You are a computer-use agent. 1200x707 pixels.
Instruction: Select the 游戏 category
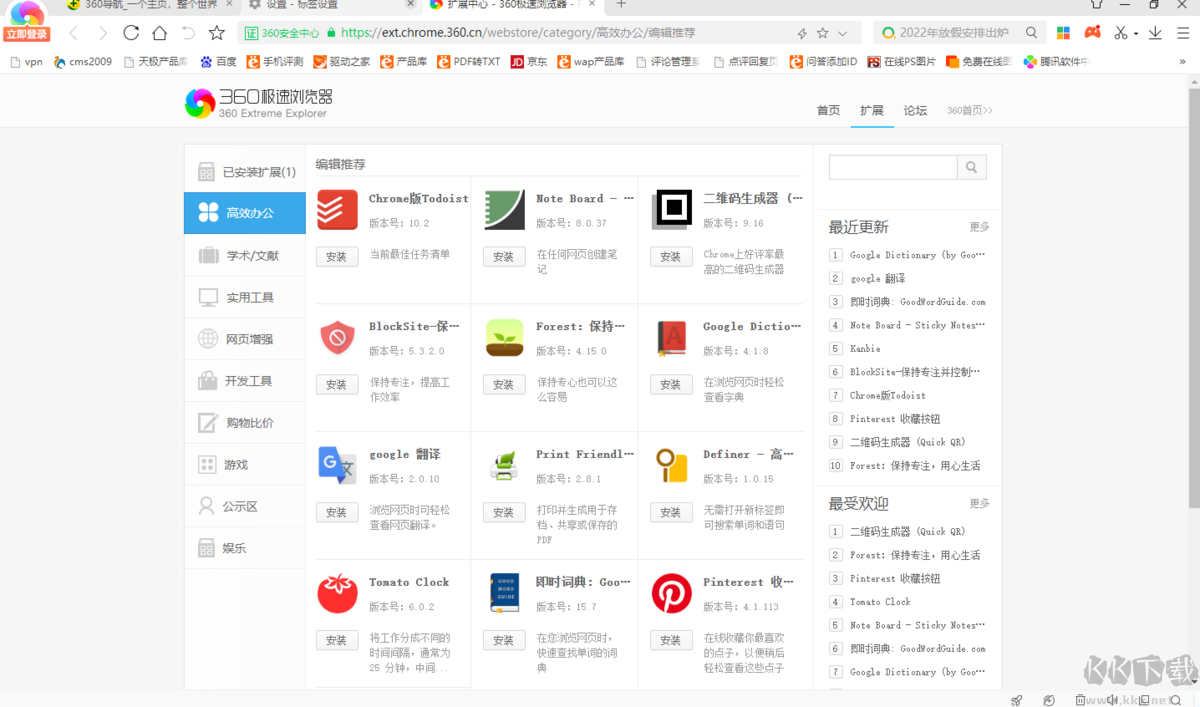(x=245, y=465)
